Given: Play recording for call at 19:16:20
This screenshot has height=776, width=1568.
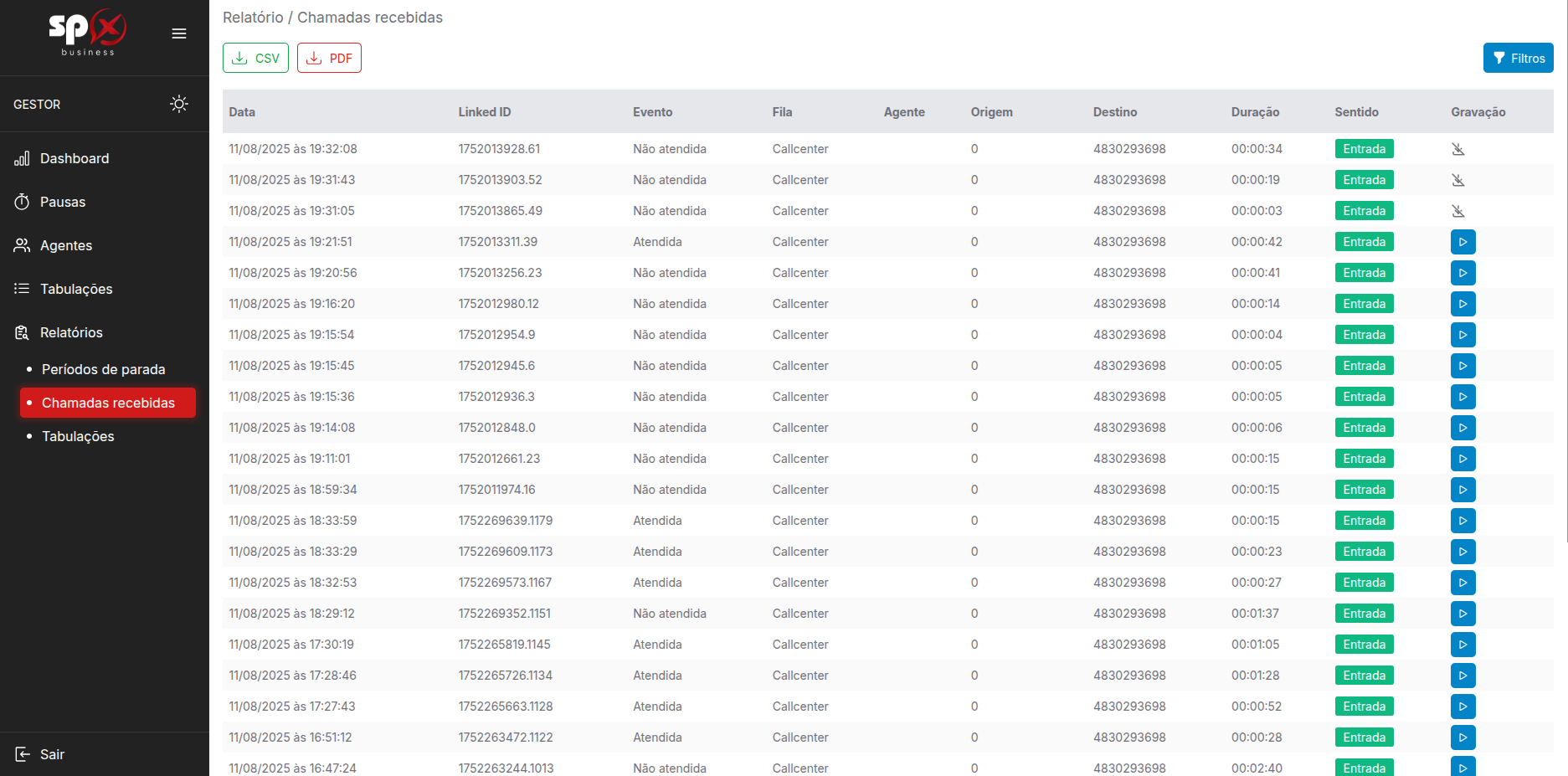Looking at the screenshot, I should (1463, 304).
